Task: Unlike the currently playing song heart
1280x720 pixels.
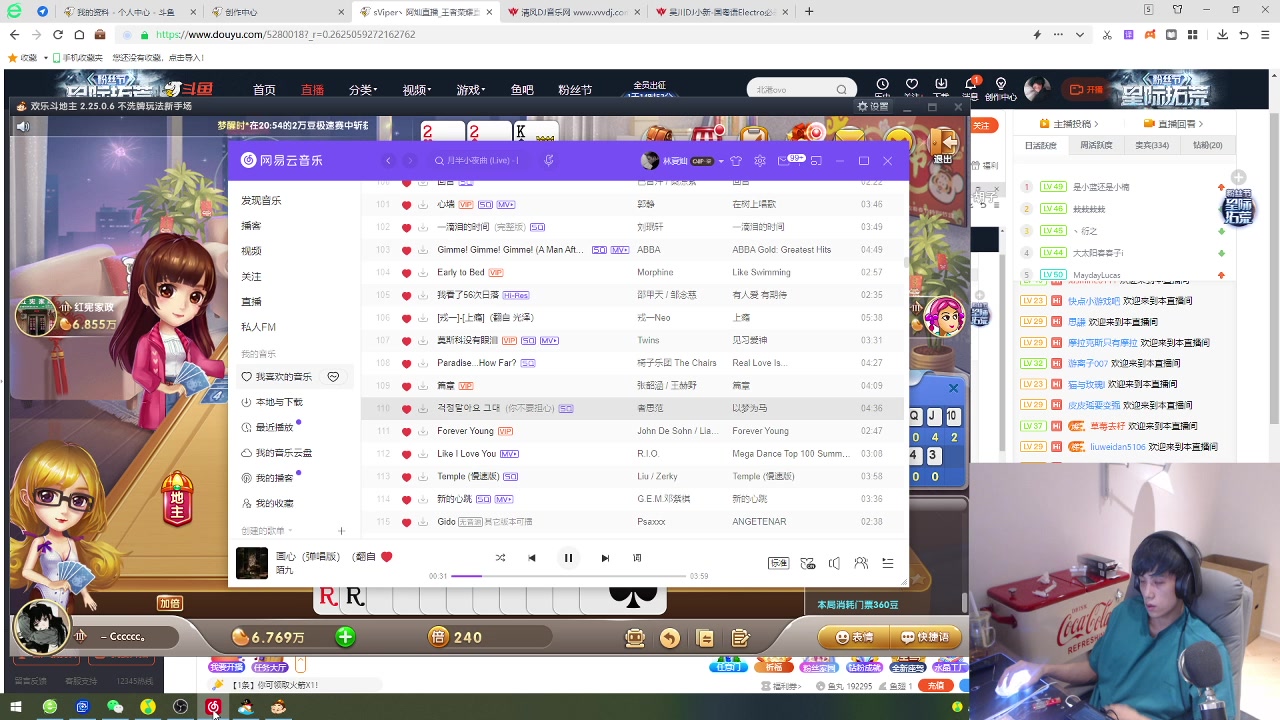Action: pyautogui.click(x=386, y=557)
